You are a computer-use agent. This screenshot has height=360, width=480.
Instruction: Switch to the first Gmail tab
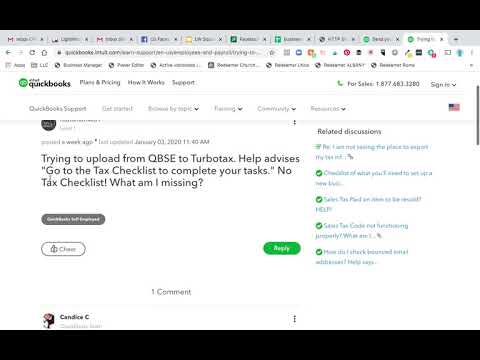25,39
